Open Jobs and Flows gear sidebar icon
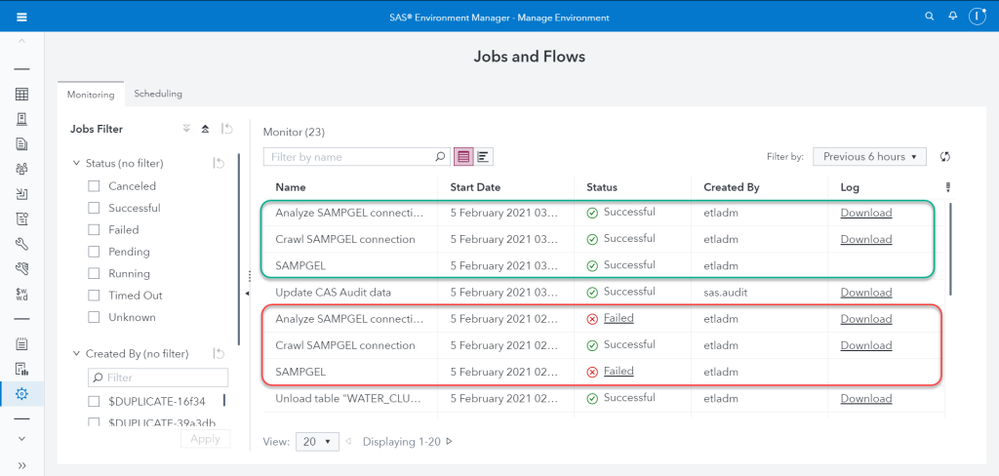Screen dimensions: 999x476 coord(21,394)
